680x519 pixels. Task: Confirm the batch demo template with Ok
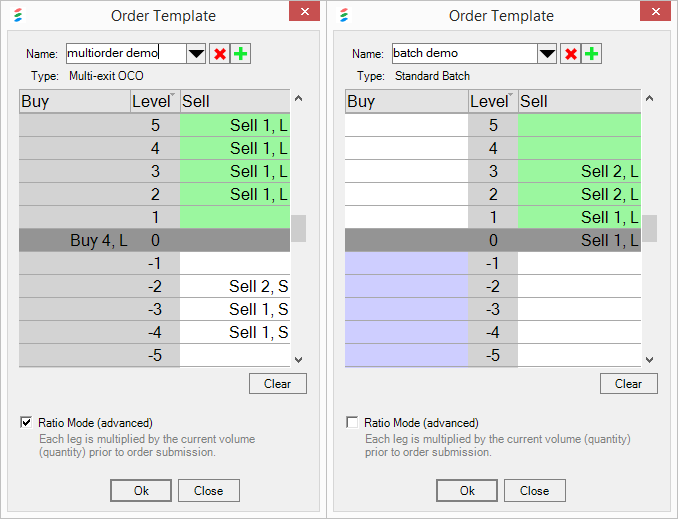467,491
